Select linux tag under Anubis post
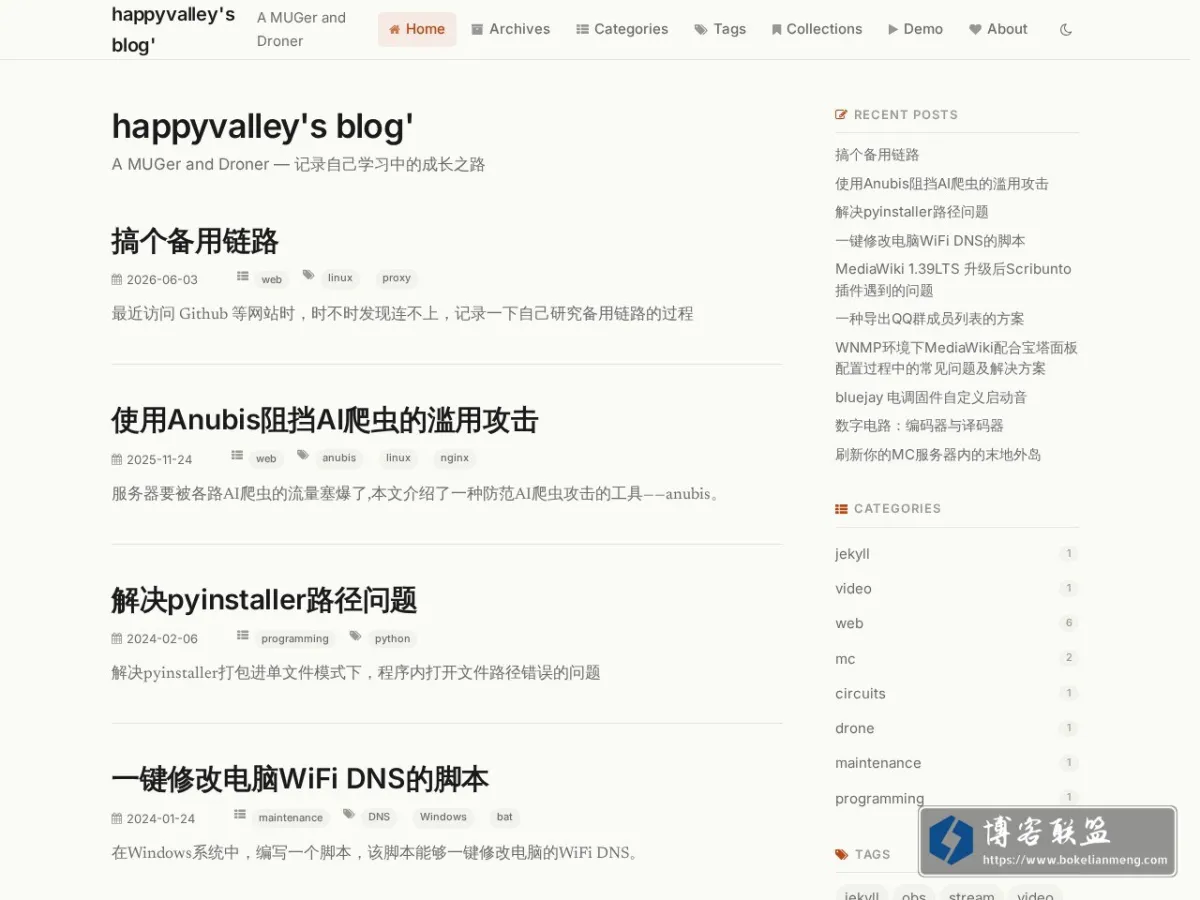The height and width of the screenshot is (900, 1200). (398, 458)
